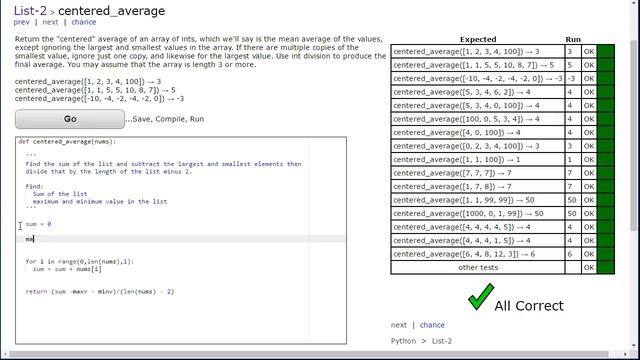This screenshot has width=640, height=360.
Task: Select the return statement code line
Action: pyautogui.click(x=100, y=291)
